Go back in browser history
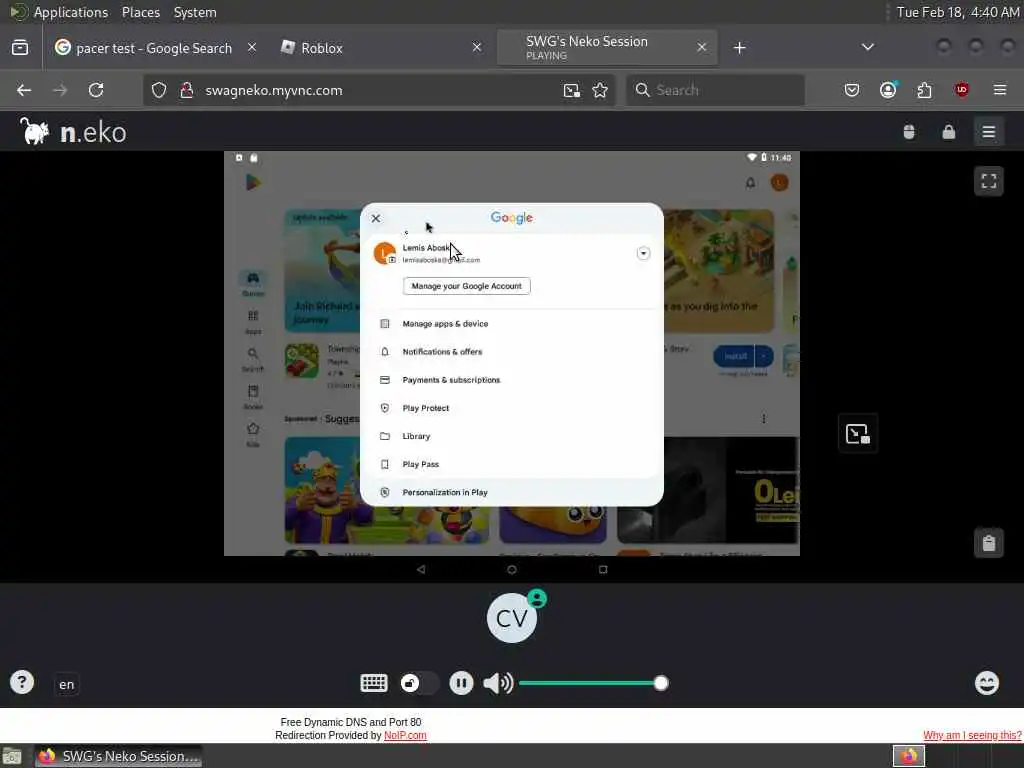Screen dimensions: 1024x768 pyautogui.click(x=24, y=90)
